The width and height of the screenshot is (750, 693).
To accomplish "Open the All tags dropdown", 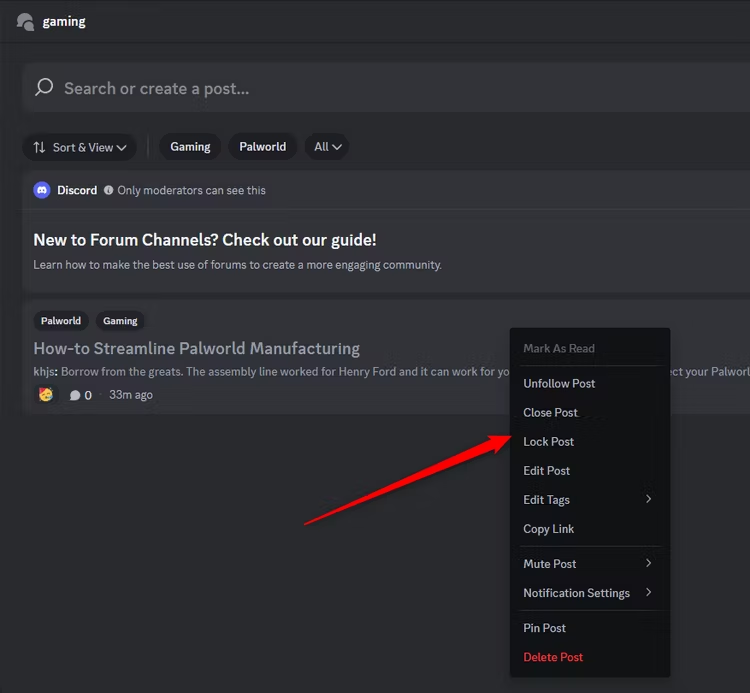I will (x=327, y=147).
